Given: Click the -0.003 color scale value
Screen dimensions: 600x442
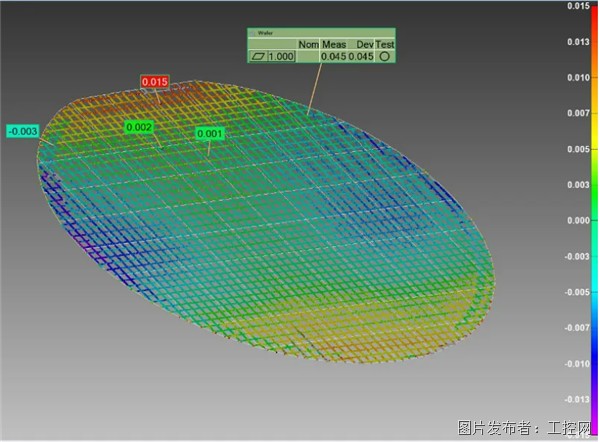Looking at the screenshot, I should [577, 256].
